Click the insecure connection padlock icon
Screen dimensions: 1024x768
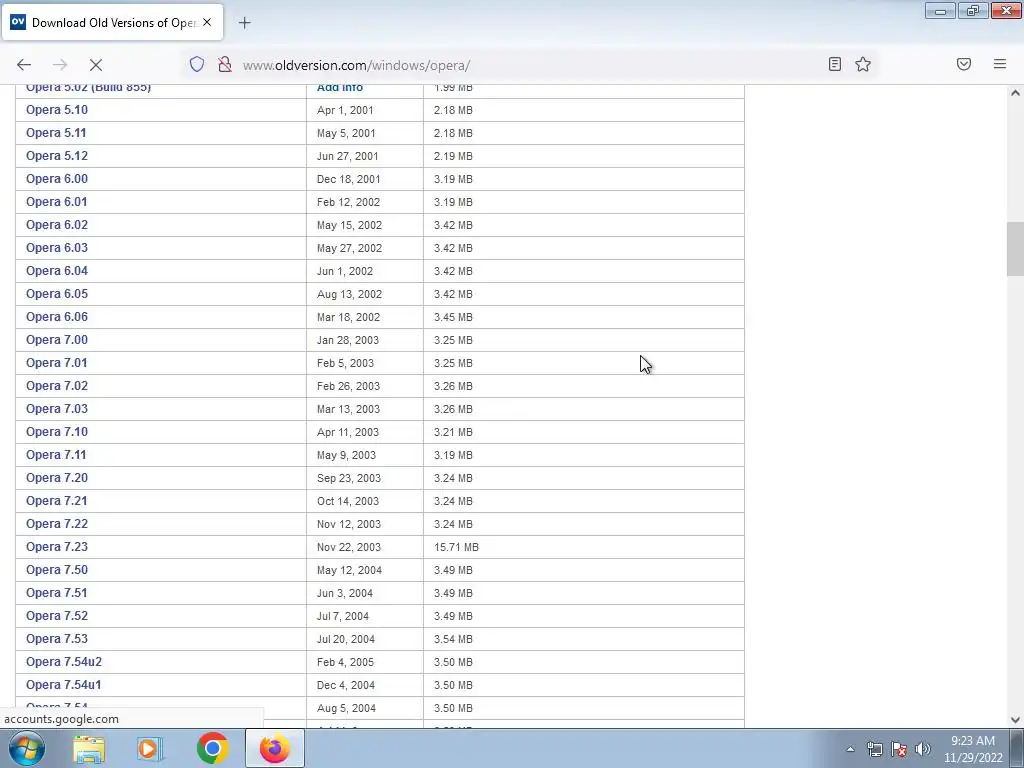coord(225,64)
